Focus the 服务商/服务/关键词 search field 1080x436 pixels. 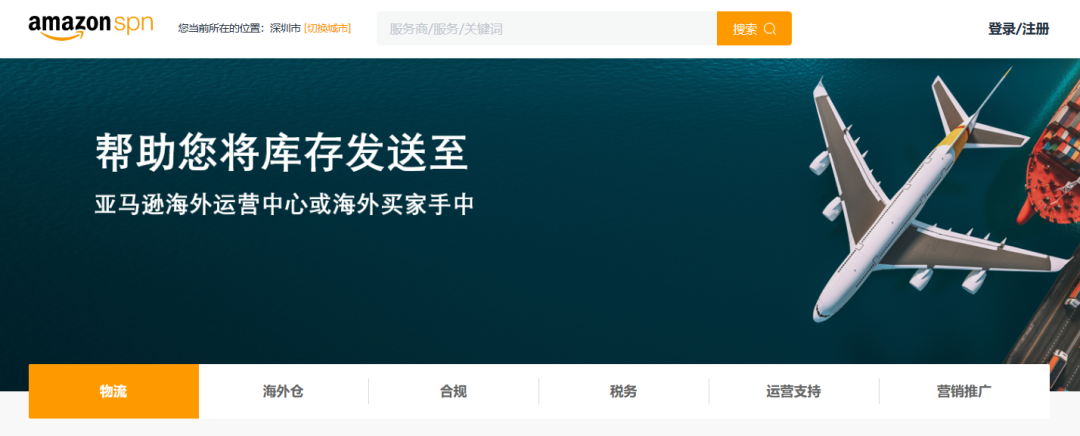(546, 28)
